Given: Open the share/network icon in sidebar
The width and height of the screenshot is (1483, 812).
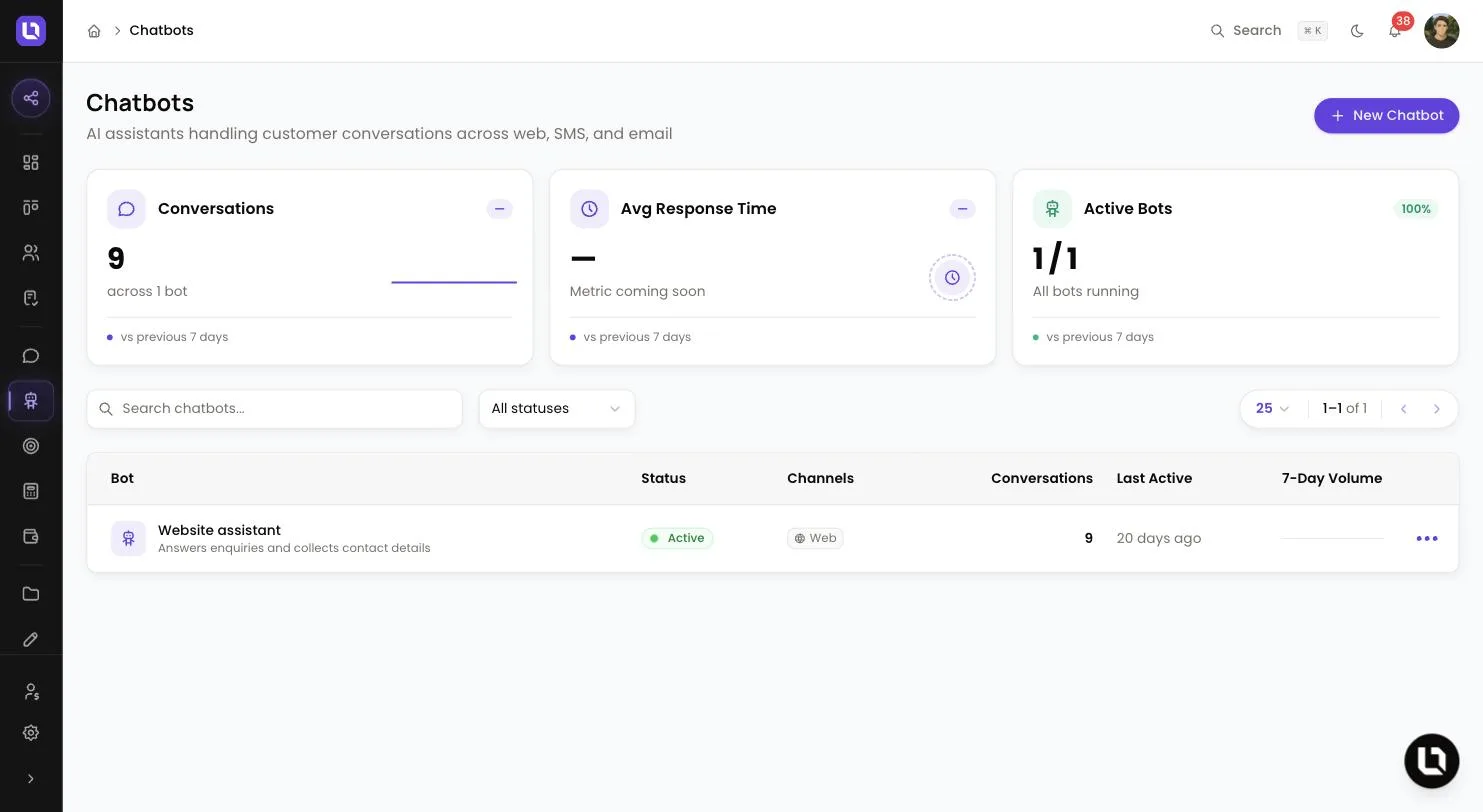Looking at the screenshot, I should click(31, 98).
